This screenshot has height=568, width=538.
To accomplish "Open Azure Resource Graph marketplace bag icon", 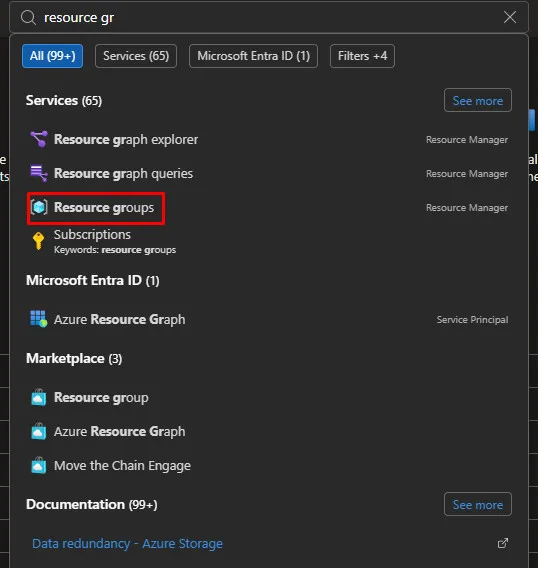I will [x=39, y=431].
